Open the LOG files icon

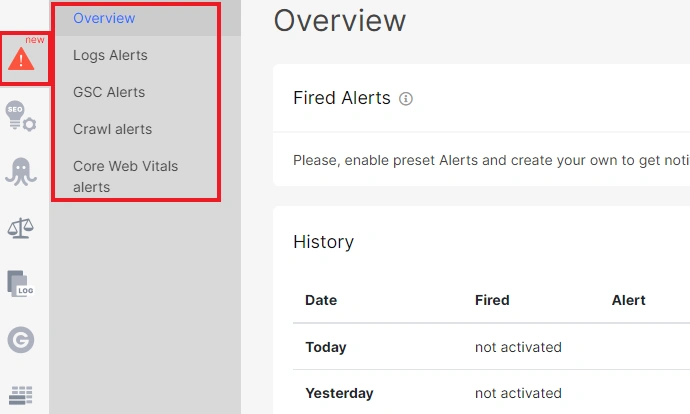[21, 284]
